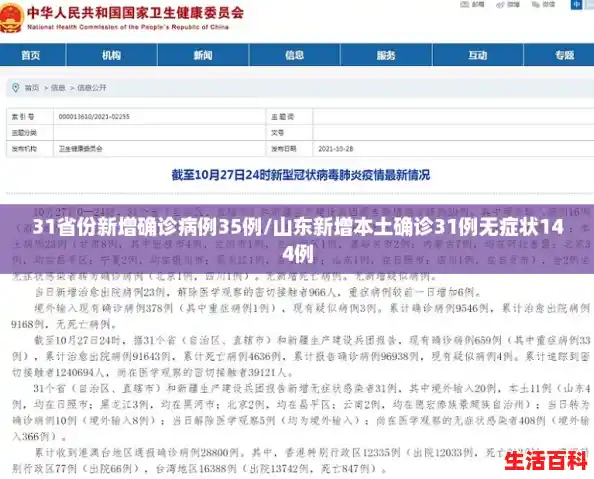Image resolution: width=594 pixels, height=479 pixels.
Task: Open the 首页 navigation tab
Action: pyautogui.click(x=31, y=55)
